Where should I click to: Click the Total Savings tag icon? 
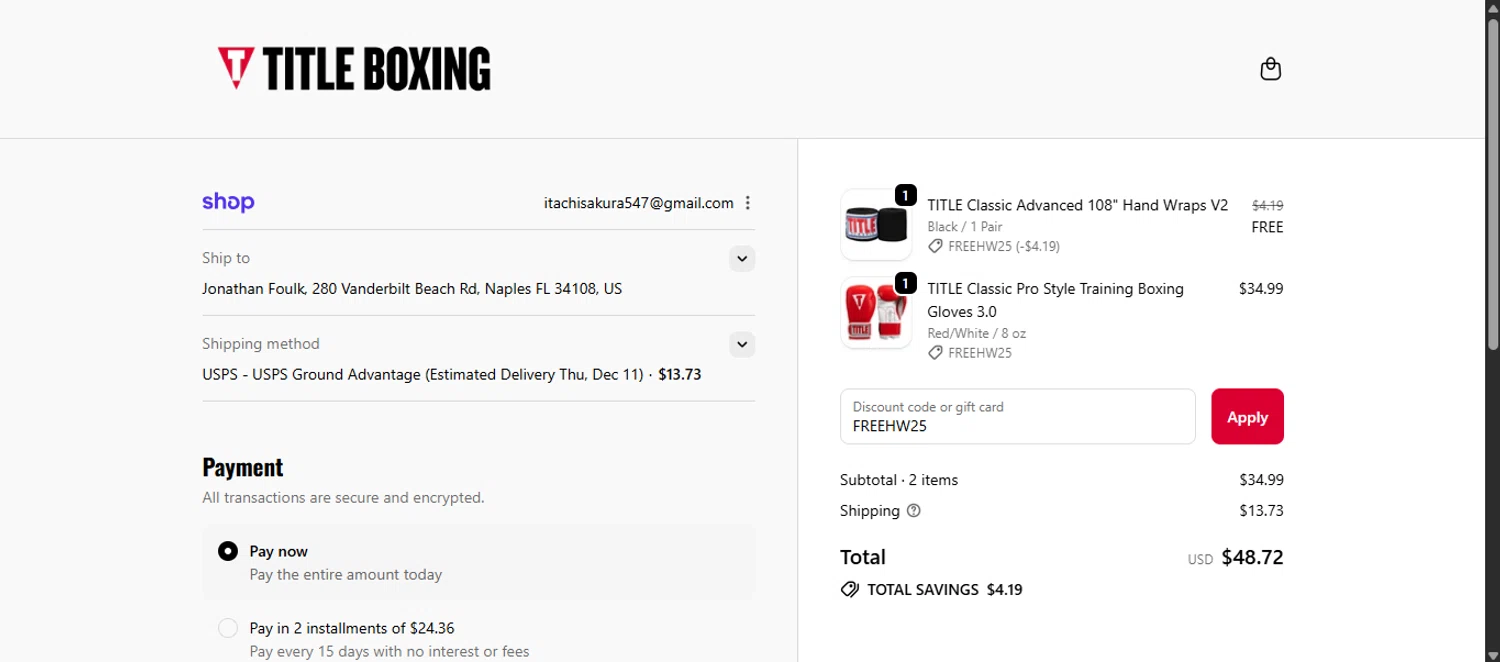click(x=850, y=590)
